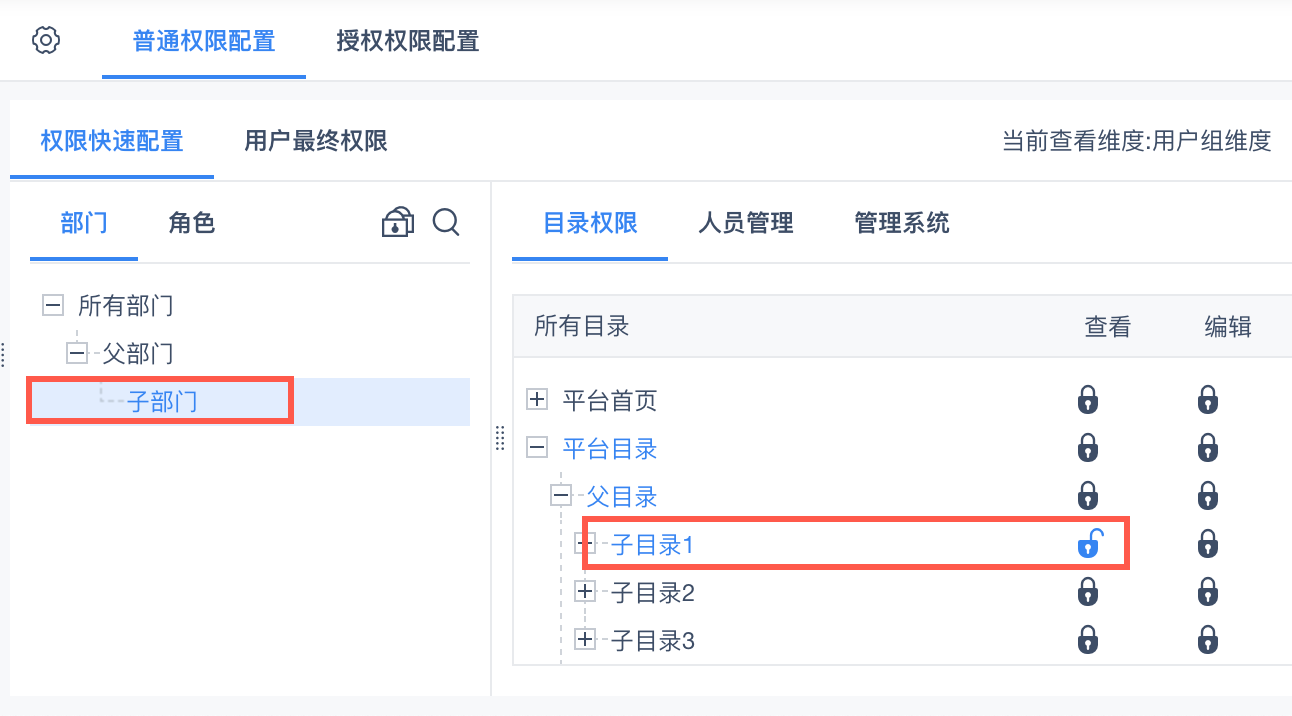Toggle edit lock for 子目录1
Image resolution: width=1292 pixels, height=716 pixels.
(x=1208, y=545)
